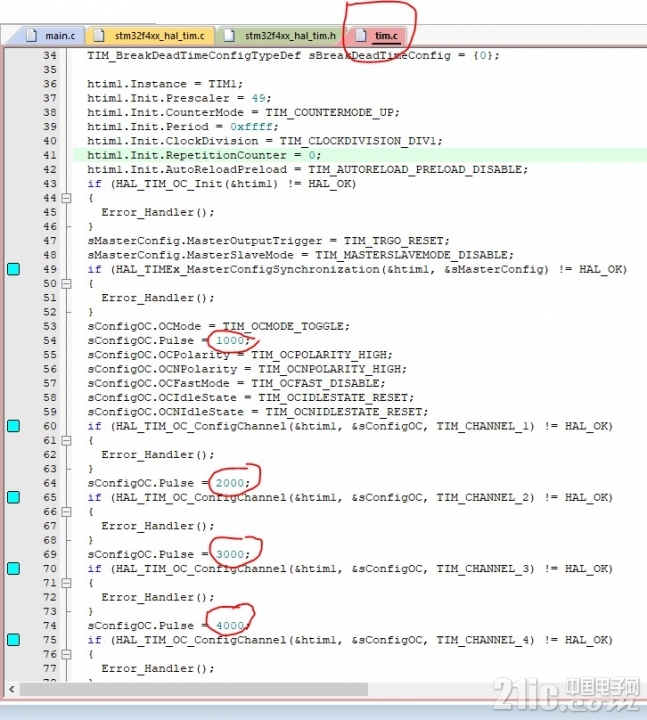Image resolution: width=647 pixels, height=720 pixels.
Task: Click TIM_OCFAST_DISABLE on line 57
Action: (315, 383)
